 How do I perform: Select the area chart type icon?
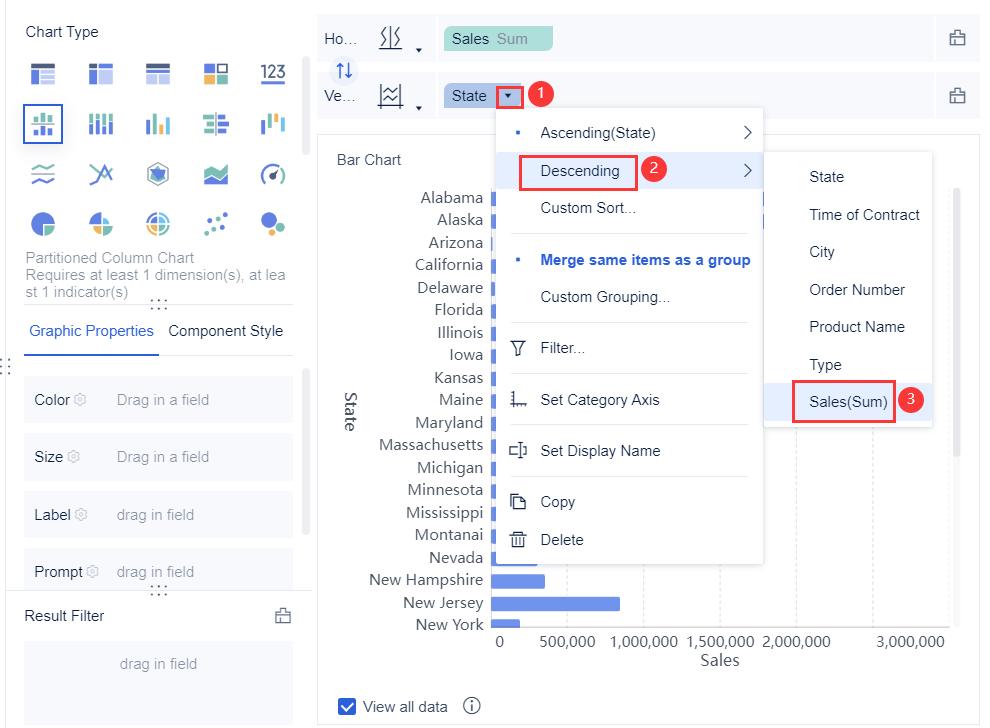coord(215,173)
